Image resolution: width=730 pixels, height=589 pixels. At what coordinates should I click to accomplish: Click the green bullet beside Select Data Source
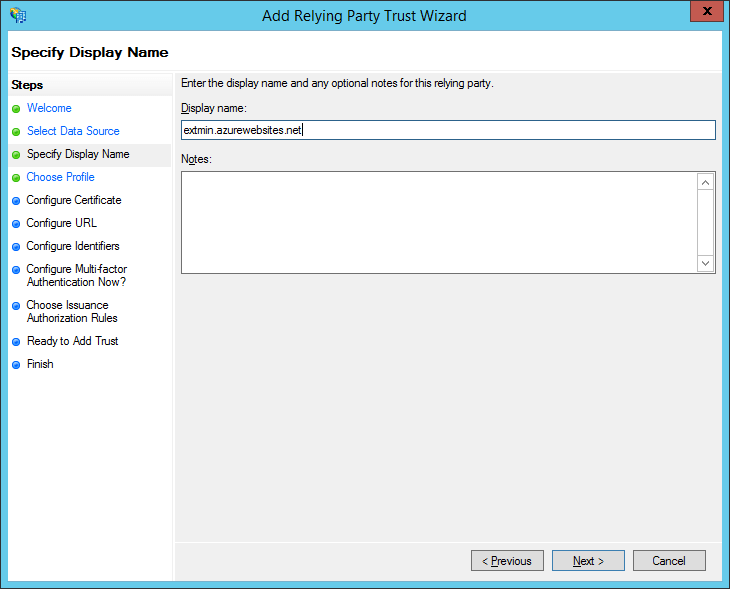tap(16, 131)
